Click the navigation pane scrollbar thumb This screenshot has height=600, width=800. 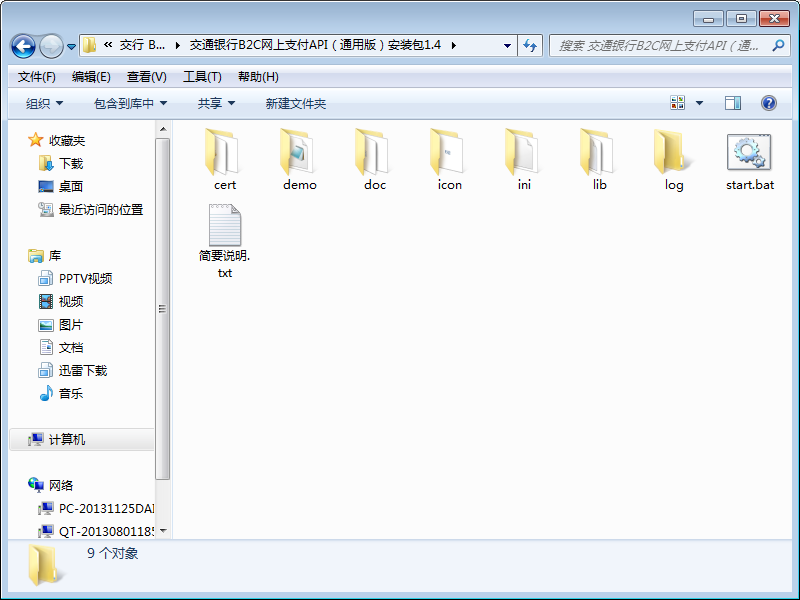(x=163, y=309)
